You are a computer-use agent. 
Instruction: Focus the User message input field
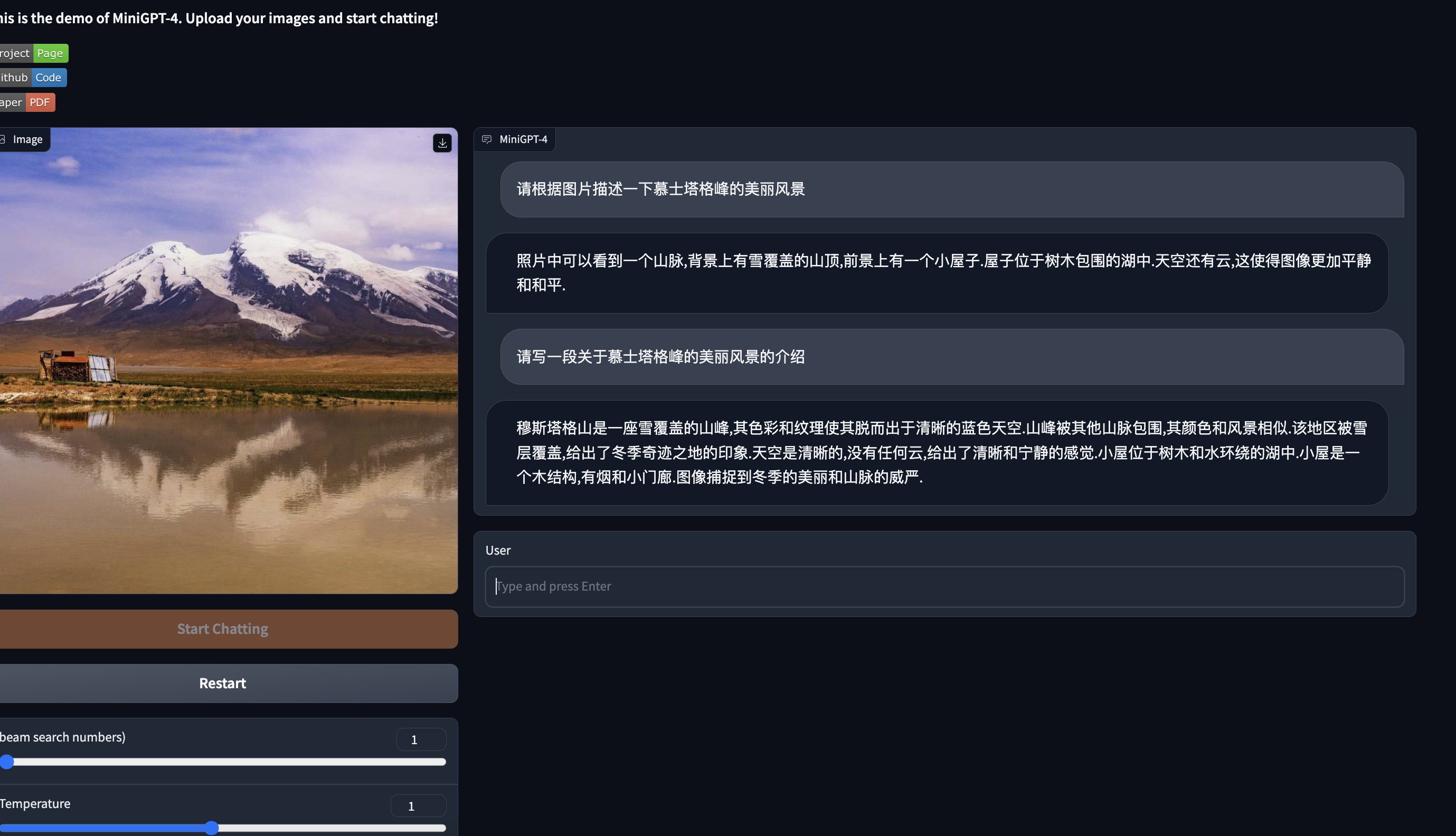944,586
